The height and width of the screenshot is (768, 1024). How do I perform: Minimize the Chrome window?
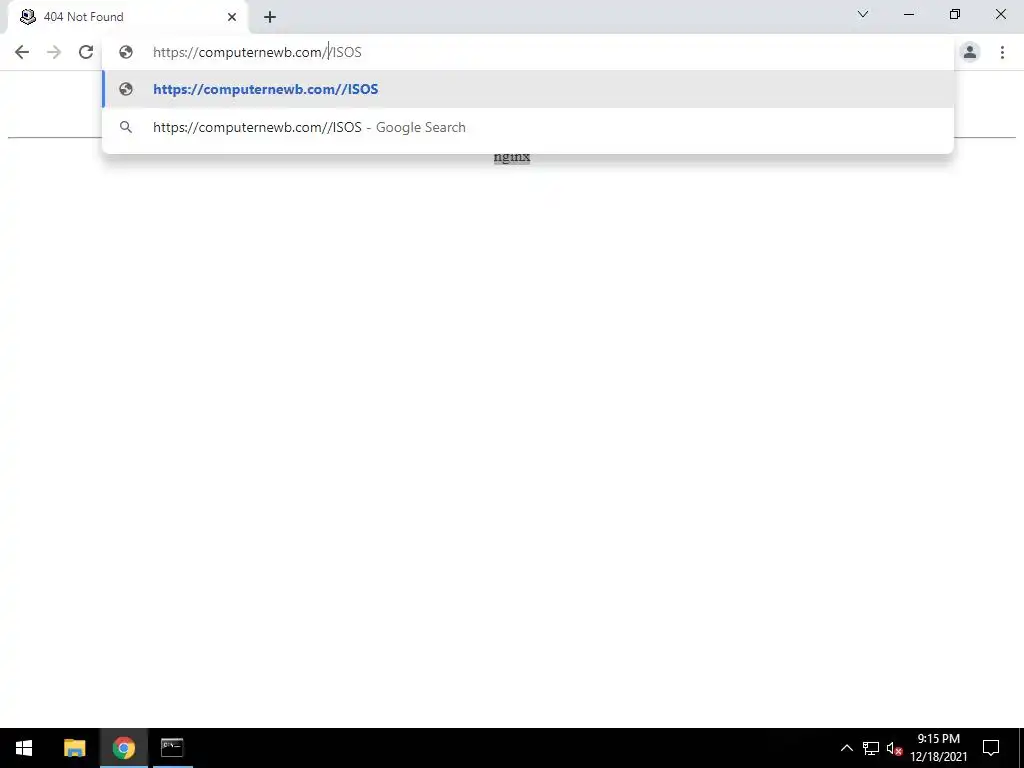point(909,14)
